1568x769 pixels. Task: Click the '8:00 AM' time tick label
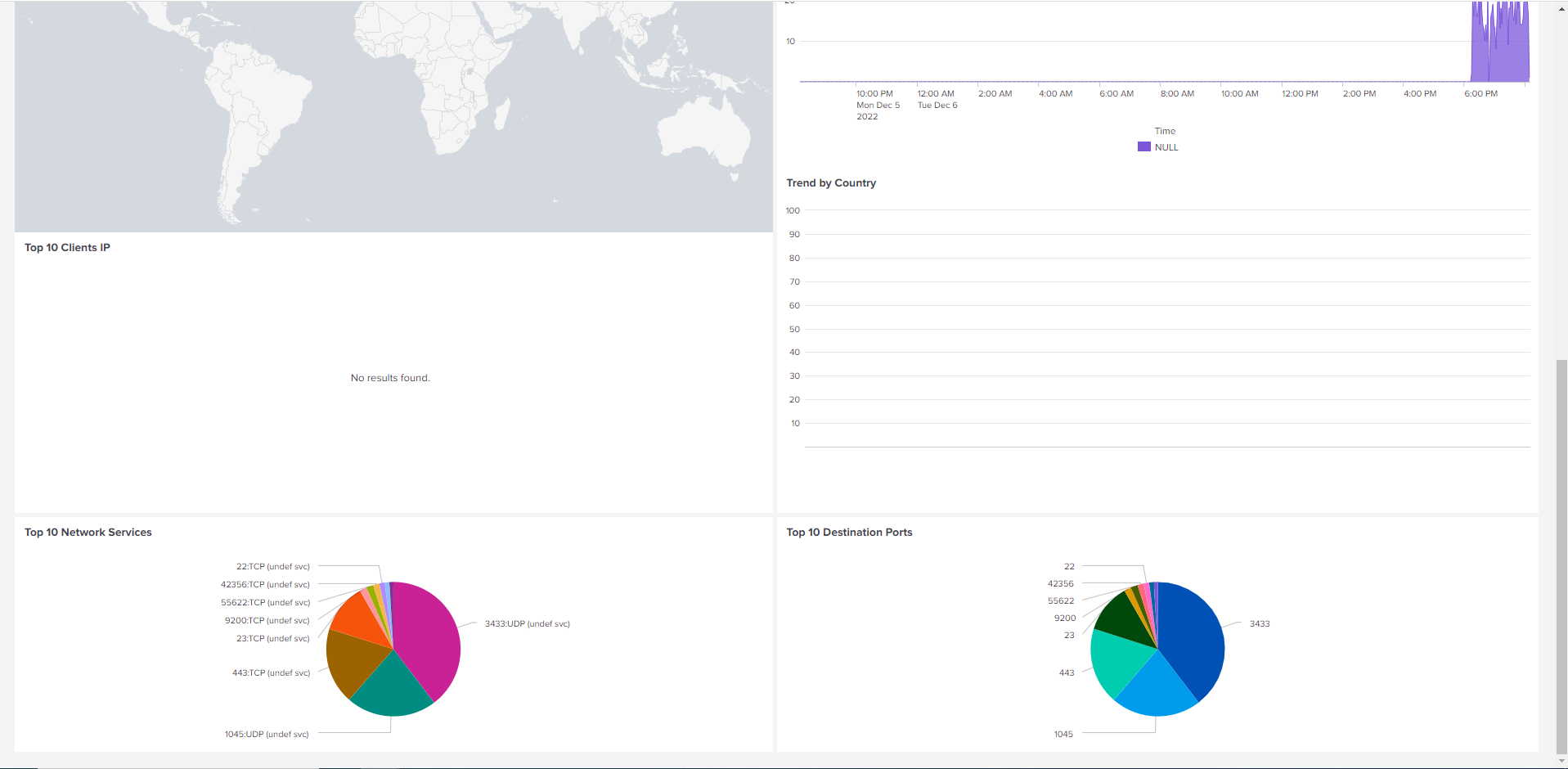click(1177, 93)
